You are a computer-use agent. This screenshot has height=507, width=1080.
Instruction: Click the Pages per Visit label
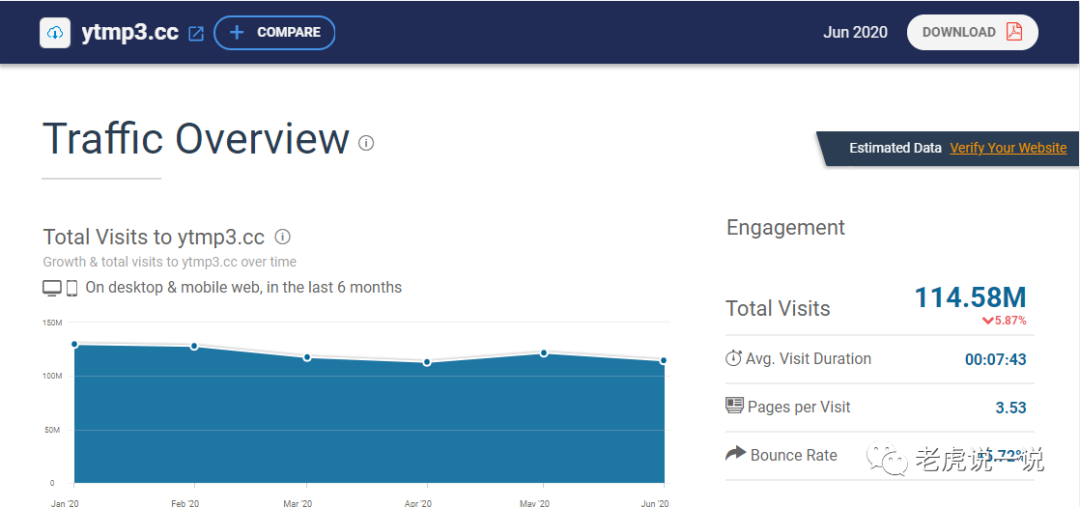tap(799, 407)
